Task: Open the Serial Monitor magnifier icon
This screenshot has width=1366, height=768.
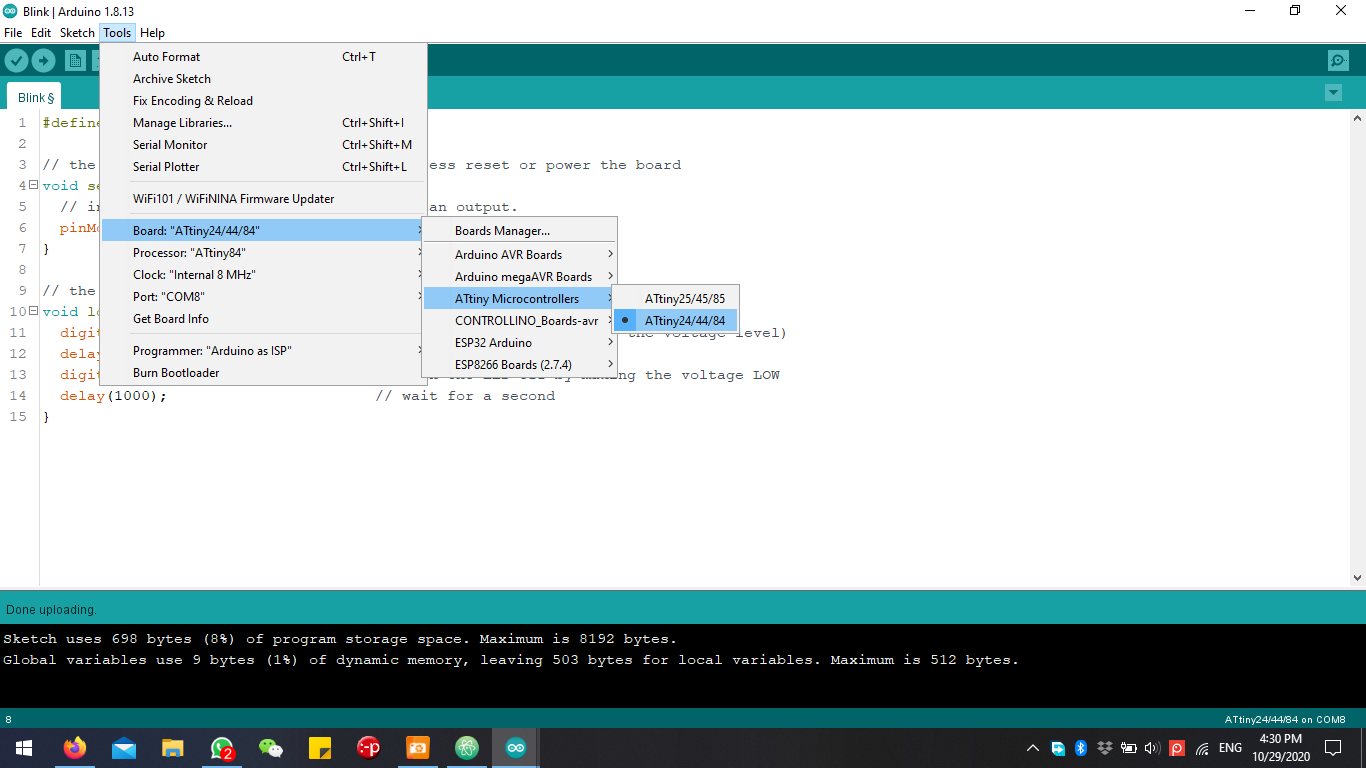Action: pyautogui.click(x=1338, y=60)
